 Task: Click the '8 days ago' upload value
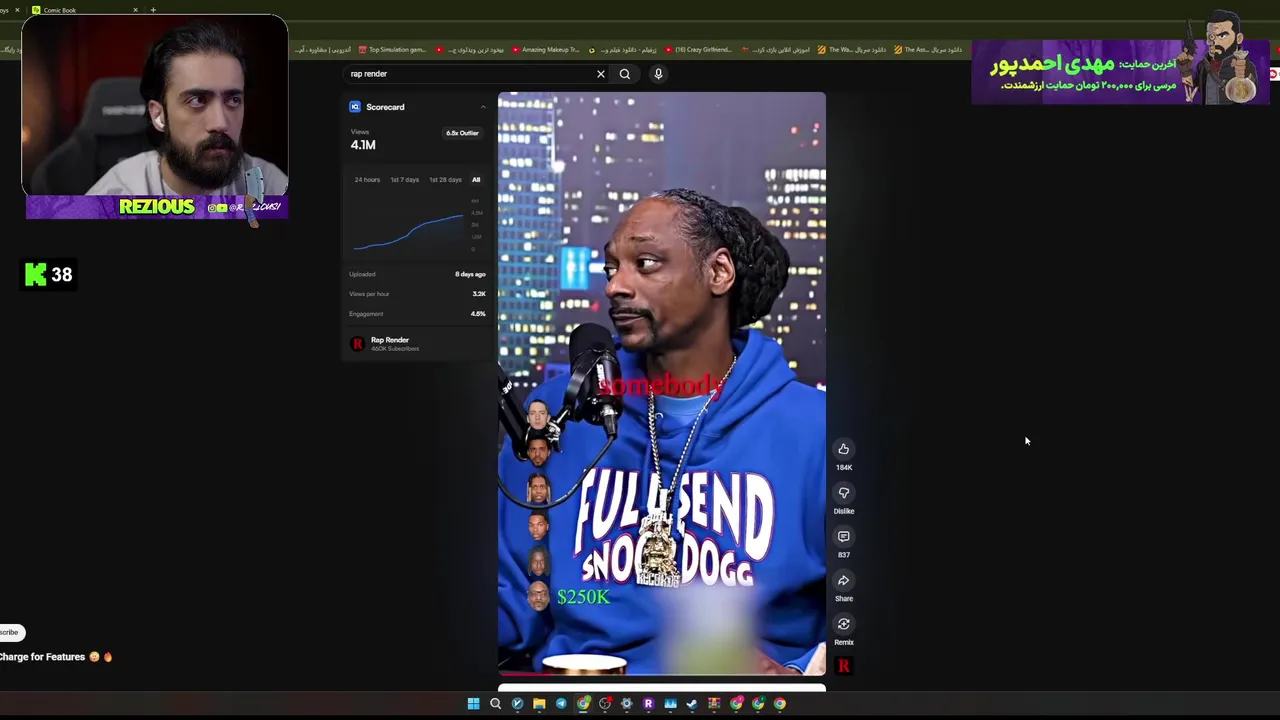pyautogui.click(x=470, y=274)
